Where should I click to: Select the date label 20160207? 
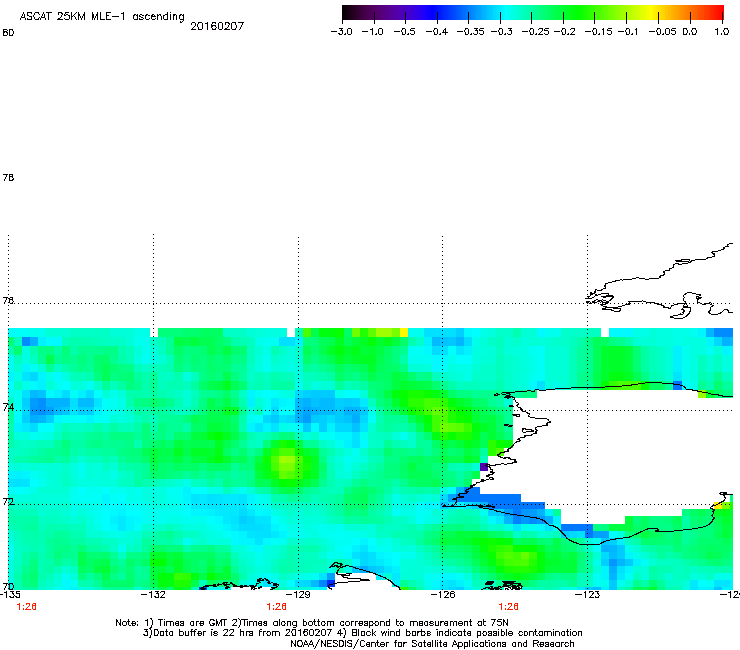coord(217,26)
